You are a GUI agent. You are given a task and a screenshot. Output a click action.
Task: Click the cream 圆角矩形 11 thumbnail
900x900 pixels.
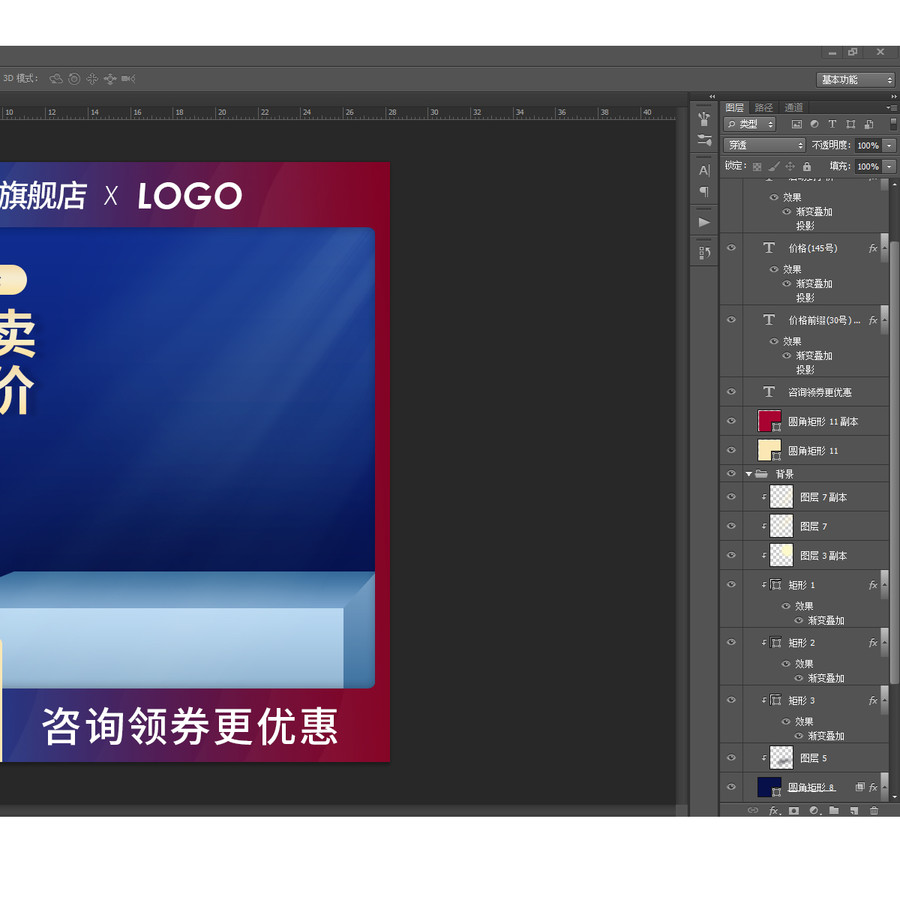pyautogui.click(x=769, y=451)
